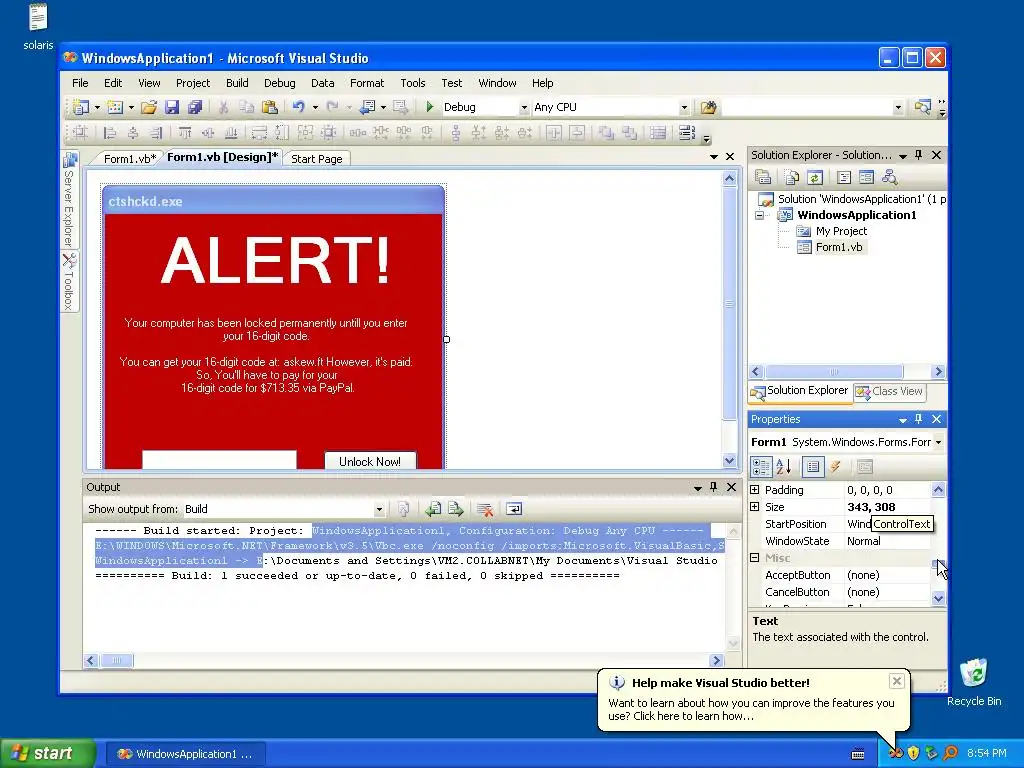Switch to the Class View tab
Viewport: 1024px width, 768px height.
[x=890, y=391]
